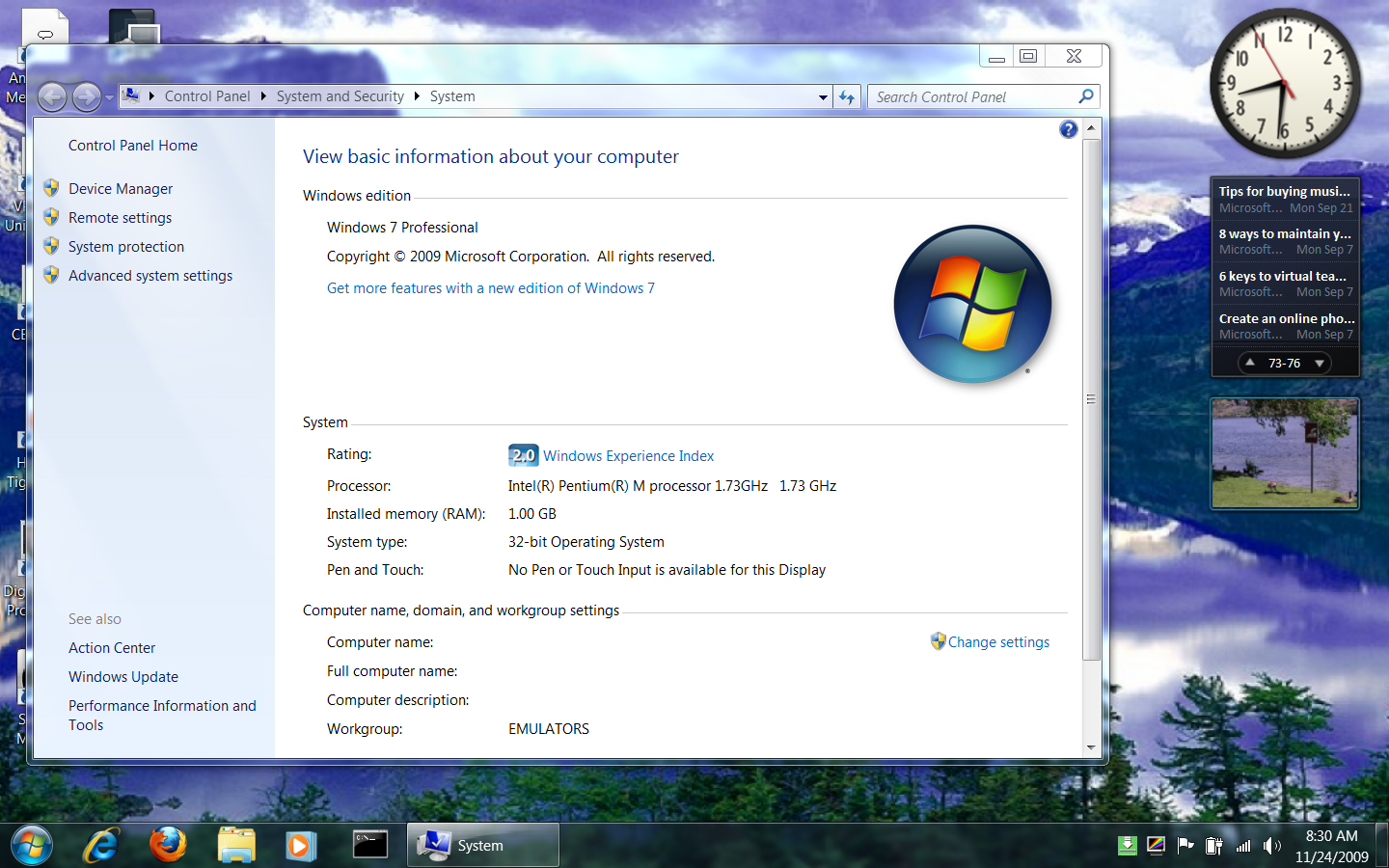The height and width of the screenshot is (868, 1389).
Task: Click the installed memory value "1.00 GB"
Action: click(532, 514)
